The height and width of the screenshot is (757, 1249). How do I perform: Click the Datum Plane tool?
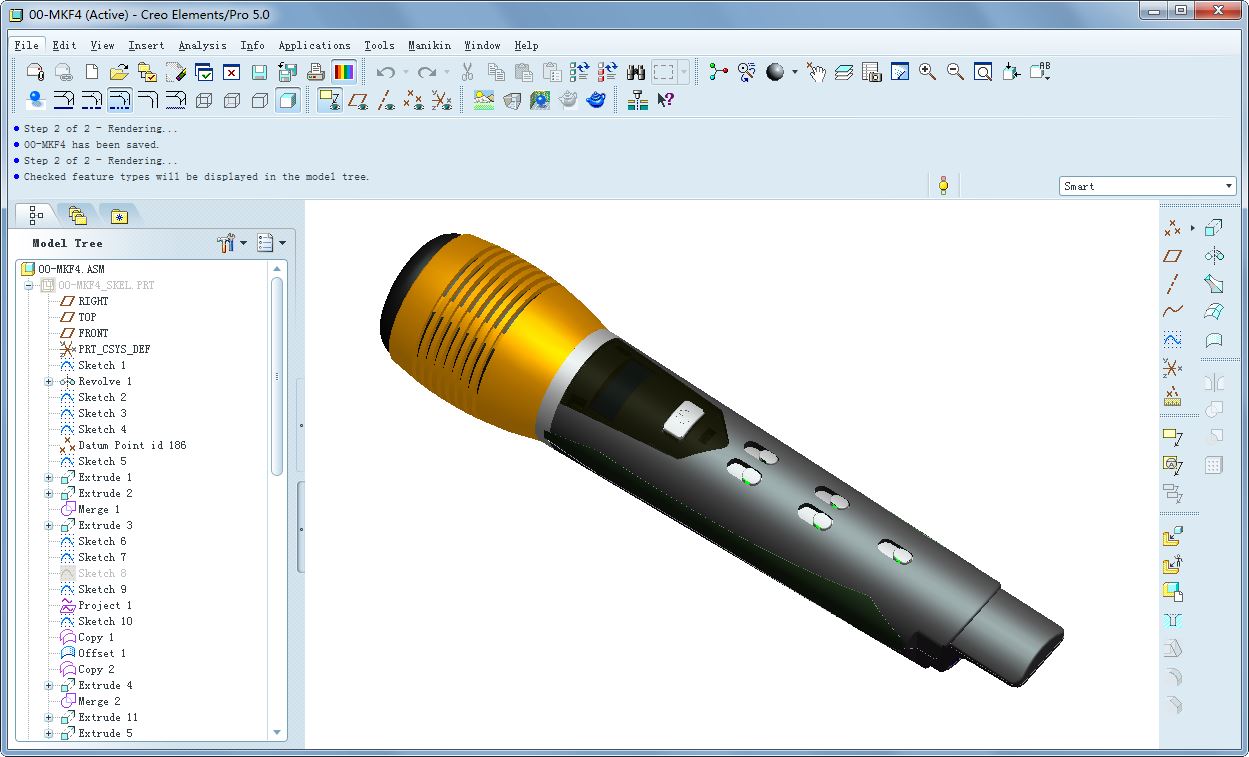[1173, 256]
